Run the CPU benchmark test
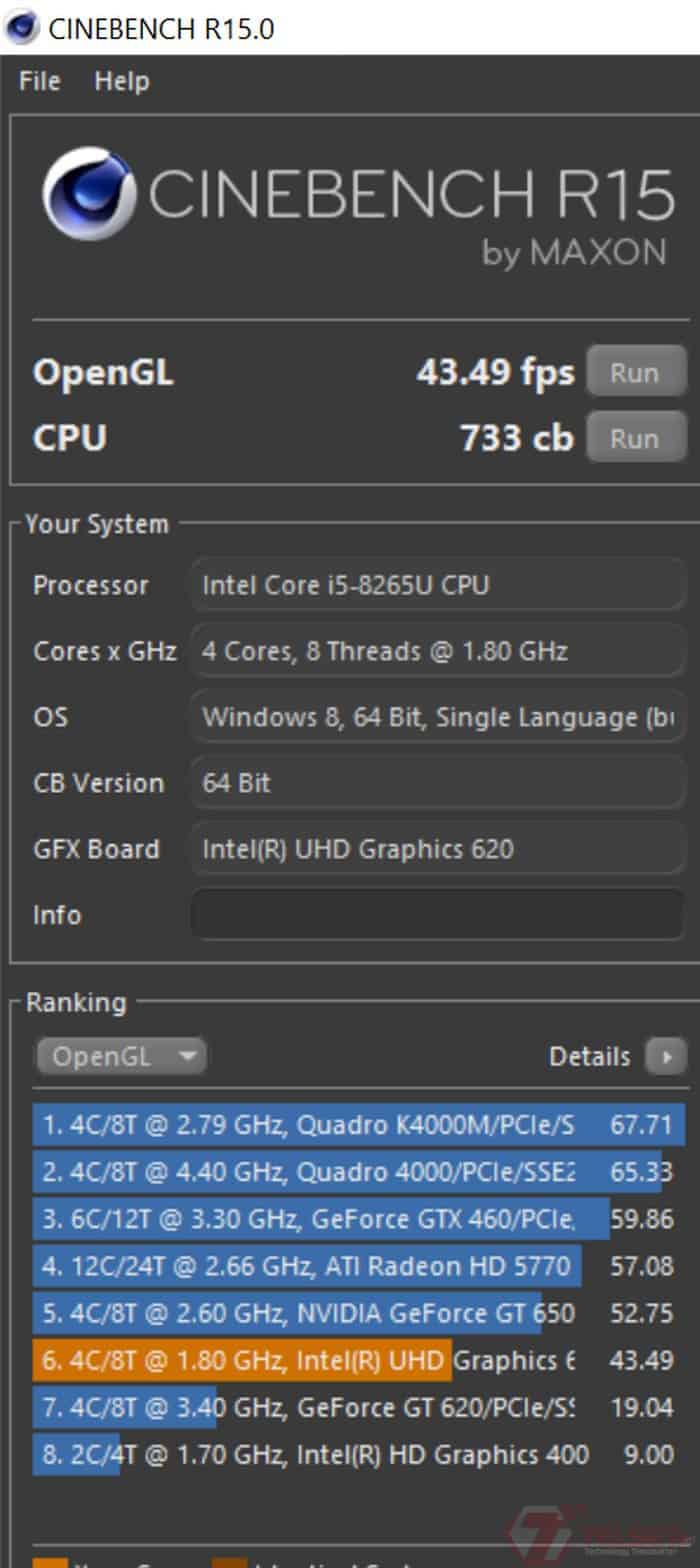Screen dimensions: 700x1568 [635, 438]
